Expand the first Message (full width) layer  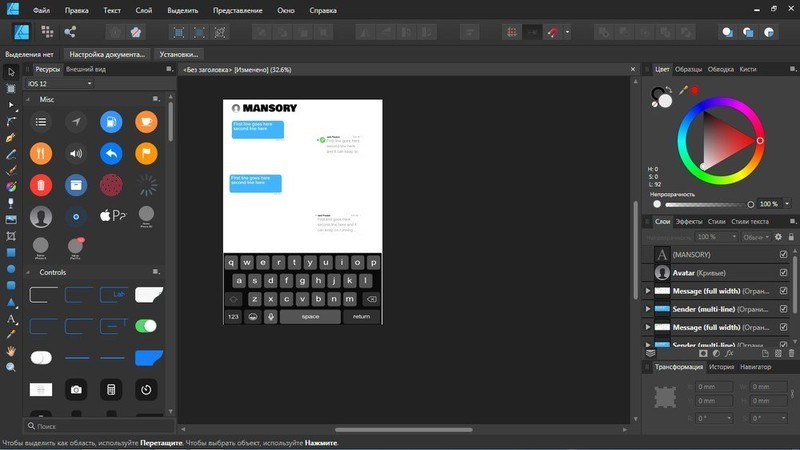(x=648, y=291)
